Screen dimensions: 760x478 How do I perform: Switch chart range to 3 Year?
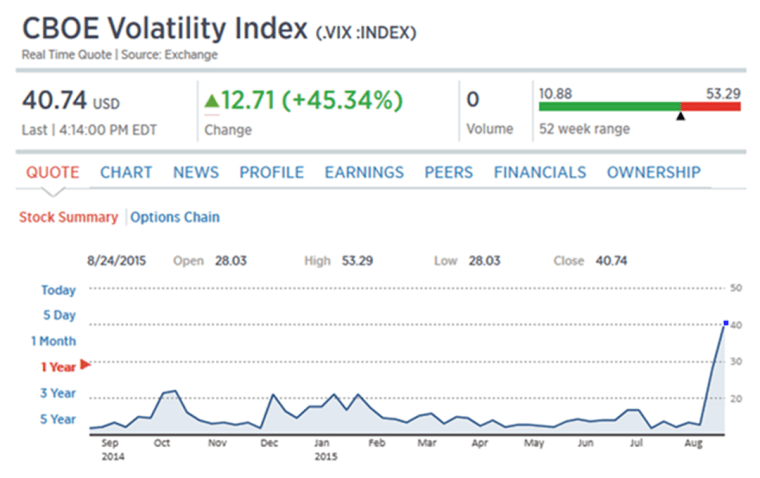point(58,393)
